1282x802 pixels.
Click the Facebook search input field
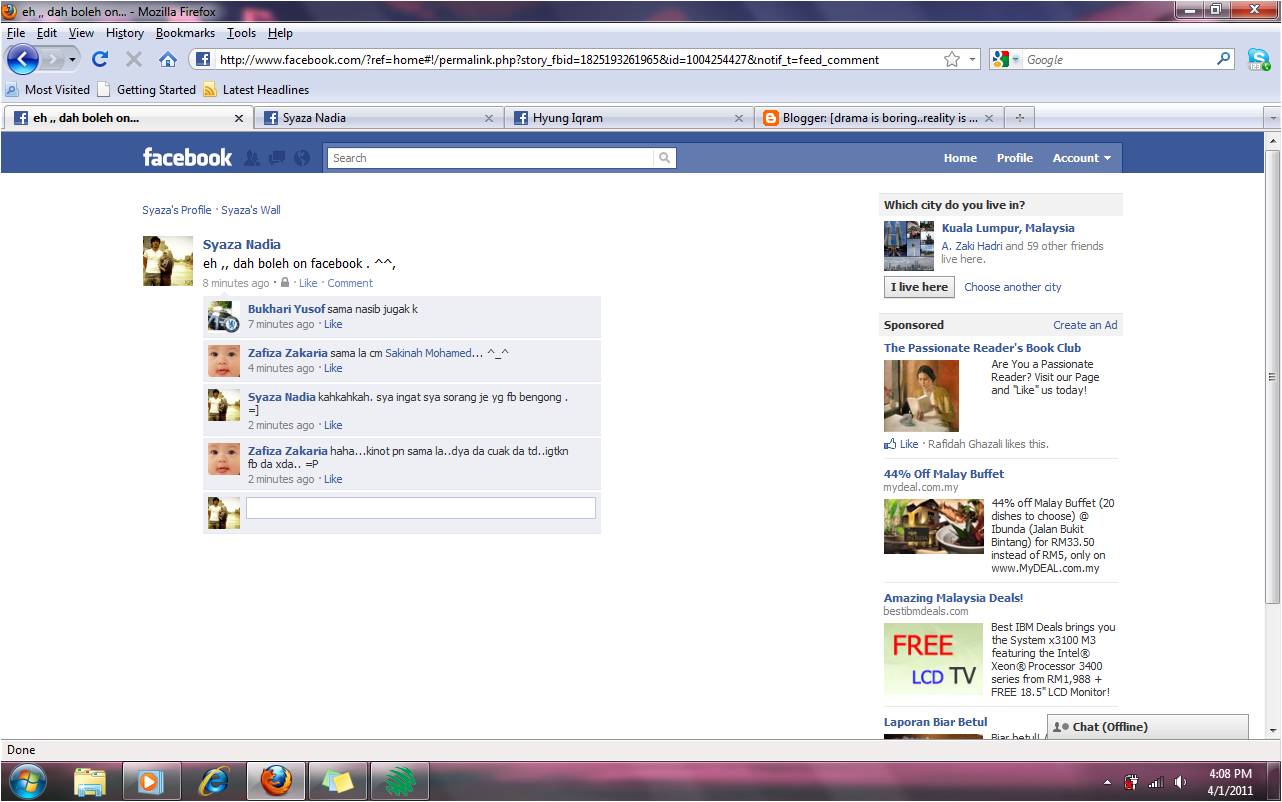(x=491, y=158)
